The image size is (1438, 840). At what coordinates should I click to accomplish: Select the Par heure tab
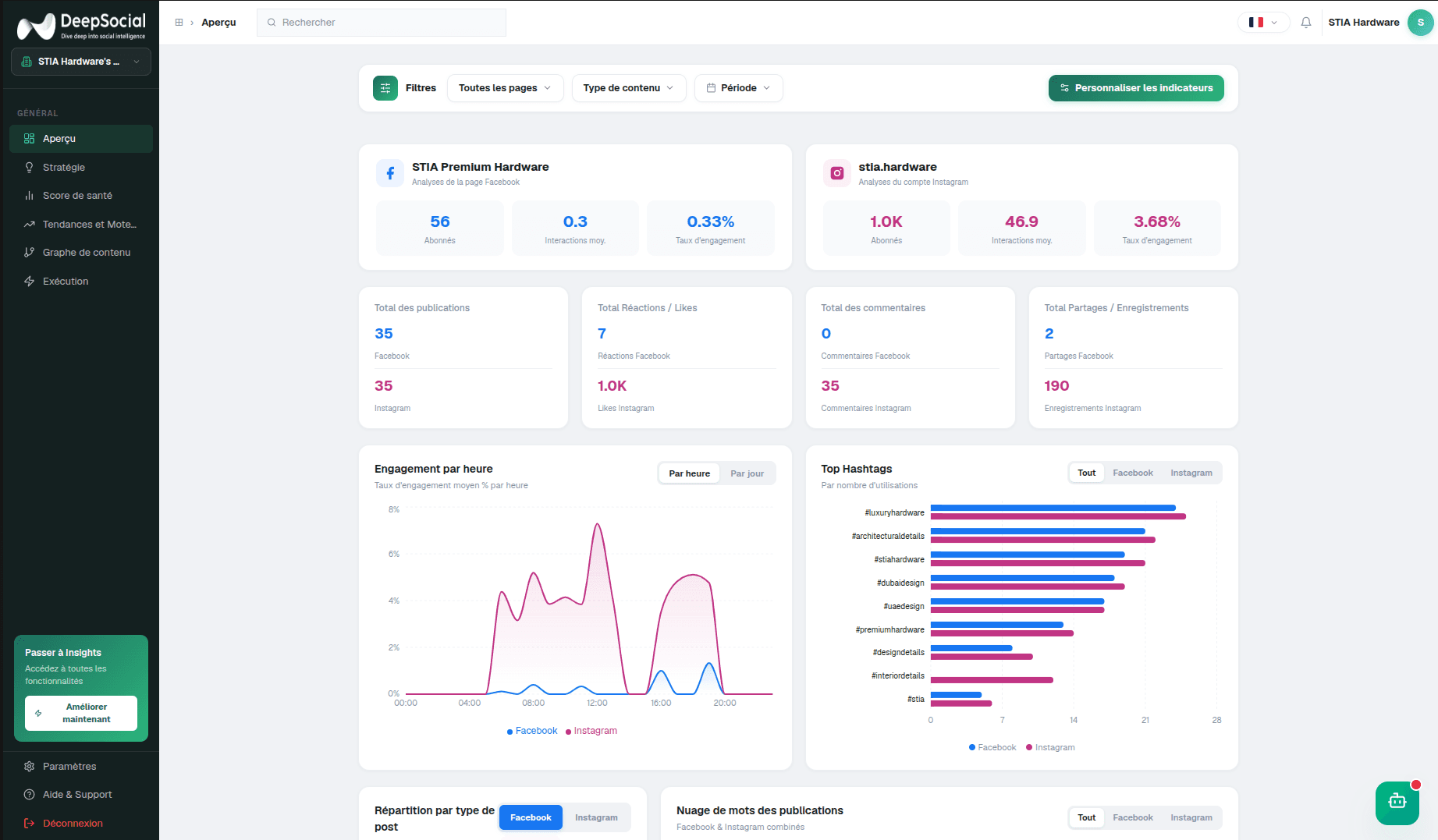(689, 473)
